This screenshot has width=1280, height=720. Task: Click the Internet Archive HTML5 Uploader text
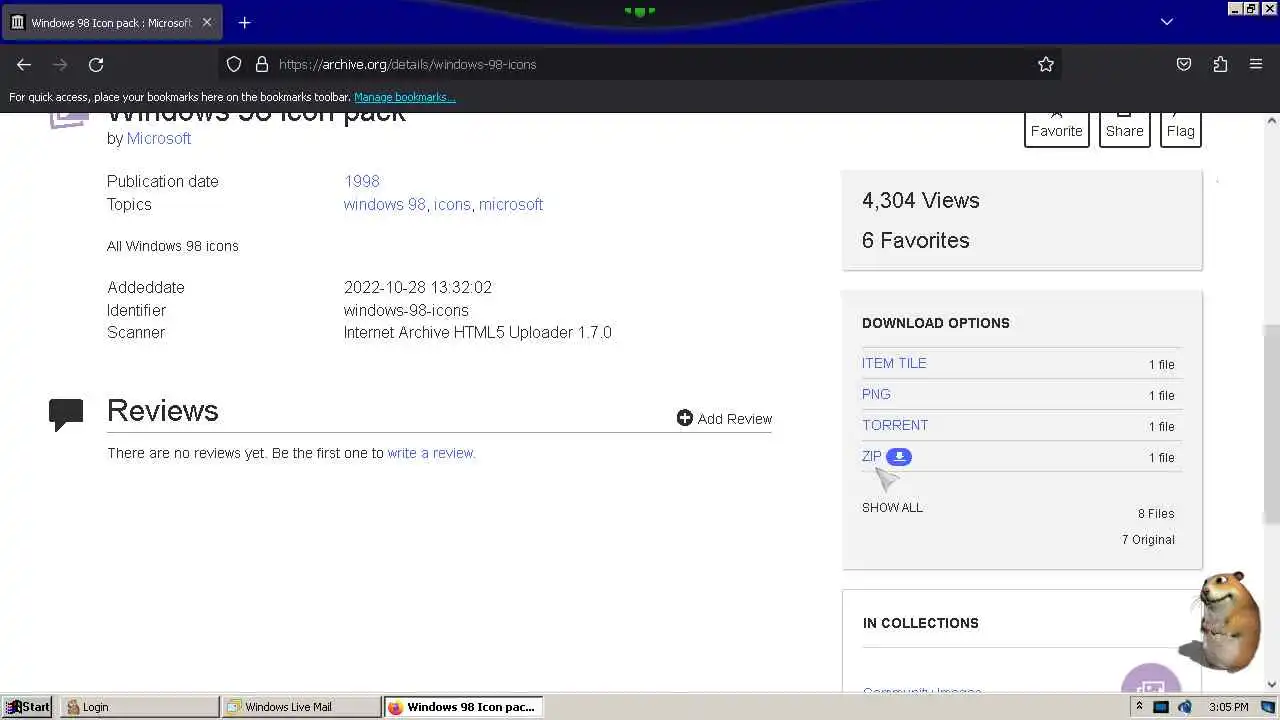[x=478, y=332]
